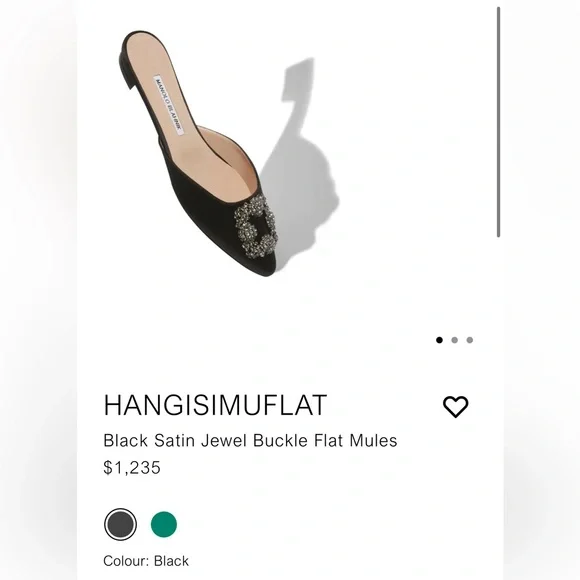Screen dimensions: 580x580
Task: Click the HANGISIMUFLAT product title
Action: point(215,405)
